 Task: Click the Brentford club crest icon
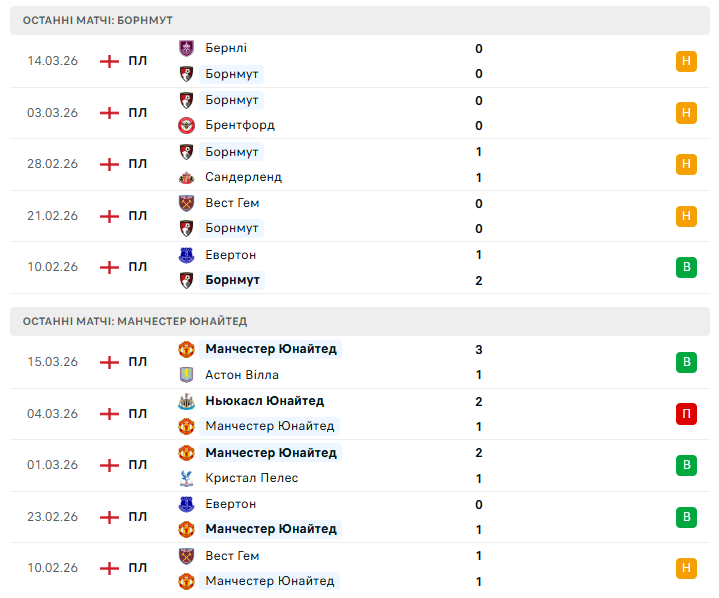186,126
